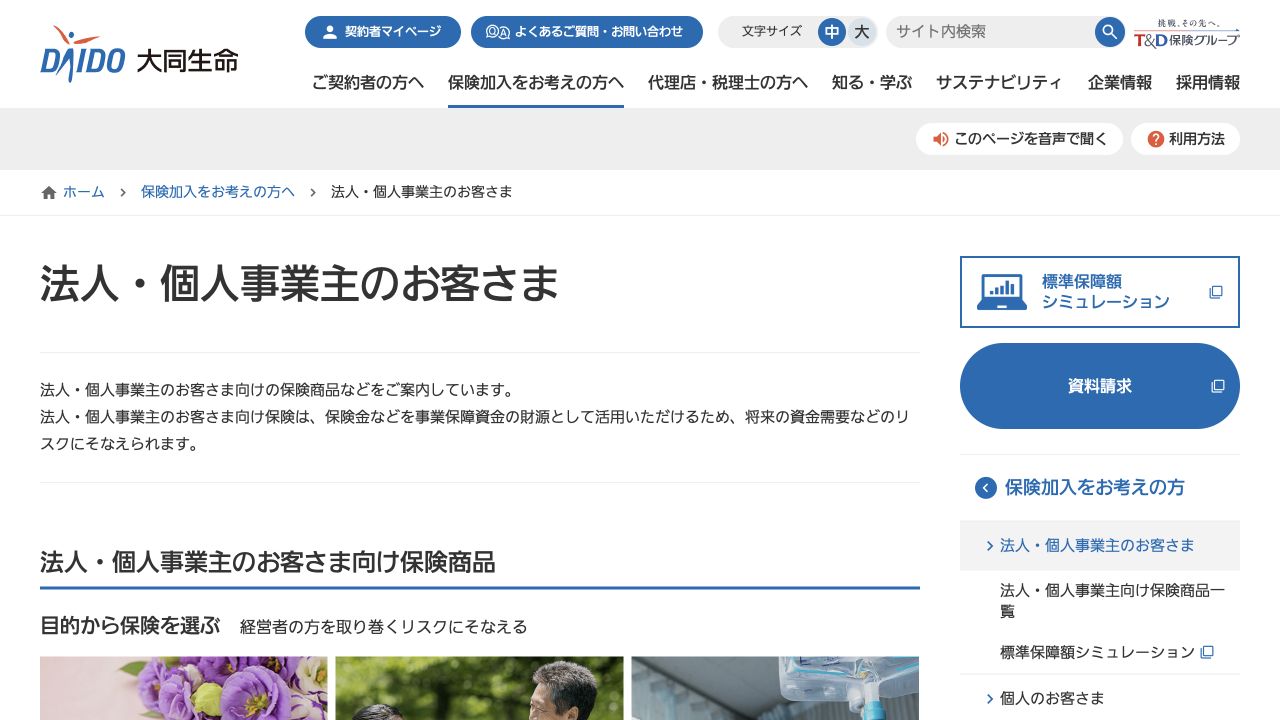The width and height of the screenshot is (1280, 720).
Task: Open サステナビリティ menu
Action: pos(999,83)
